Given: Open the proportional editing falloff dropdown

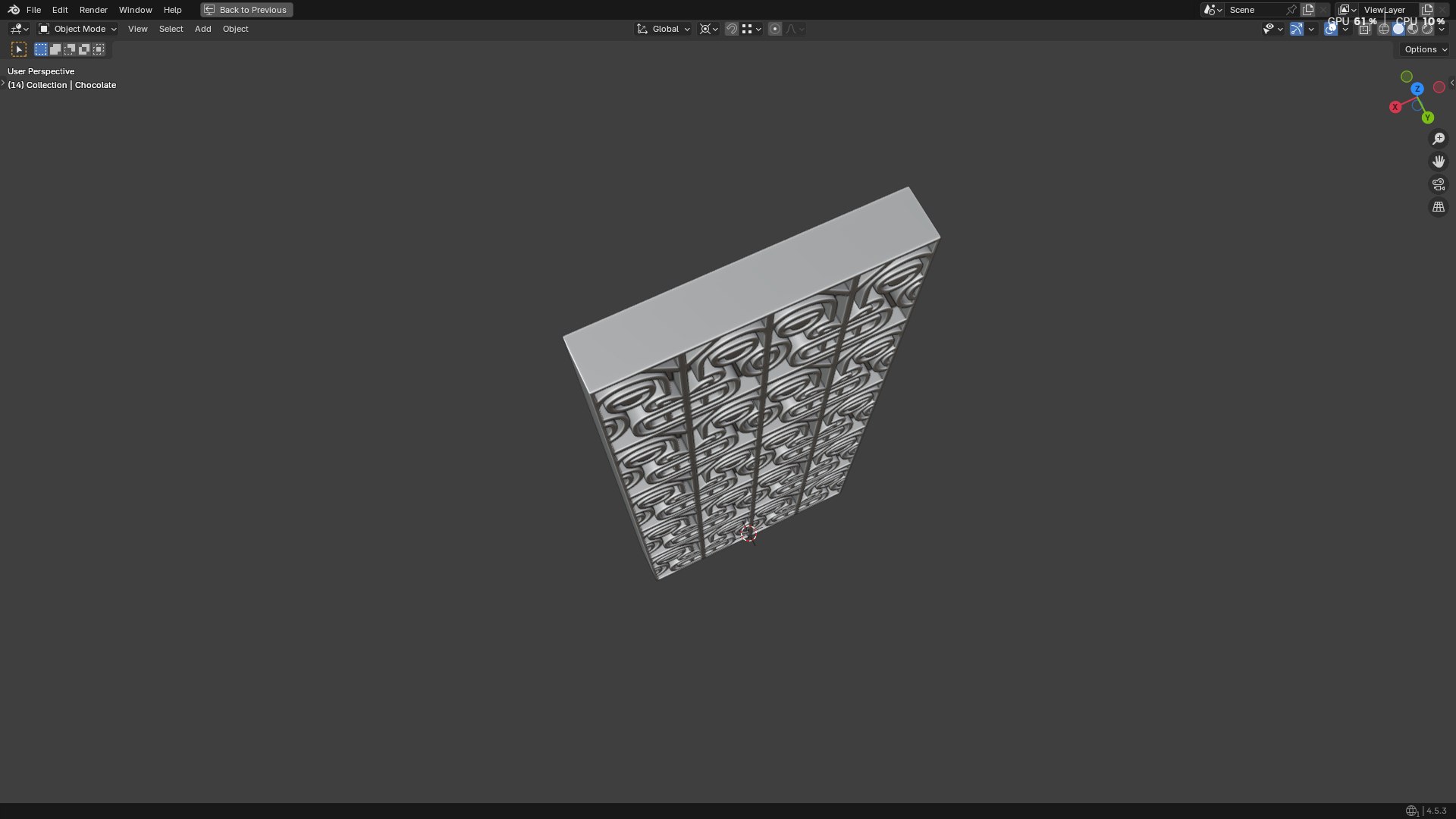Looking at the screenshot, I should 795,29.
